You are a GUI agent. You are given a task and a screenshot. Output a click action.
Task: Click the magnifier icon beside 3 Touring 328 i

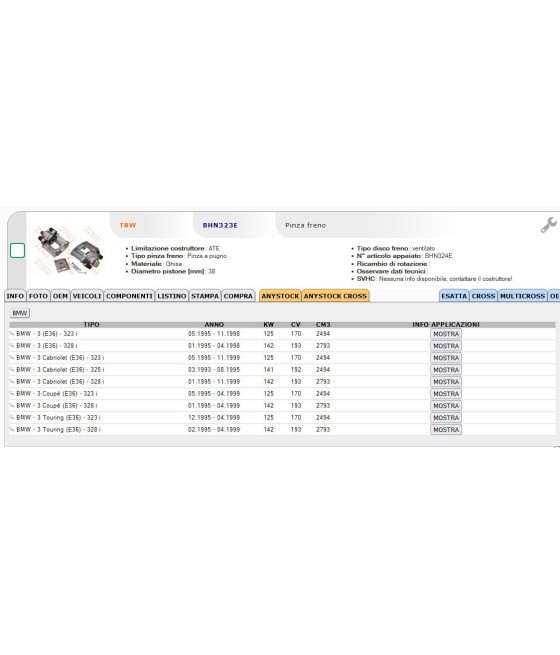pyautogui.click(x=12, y=429)
